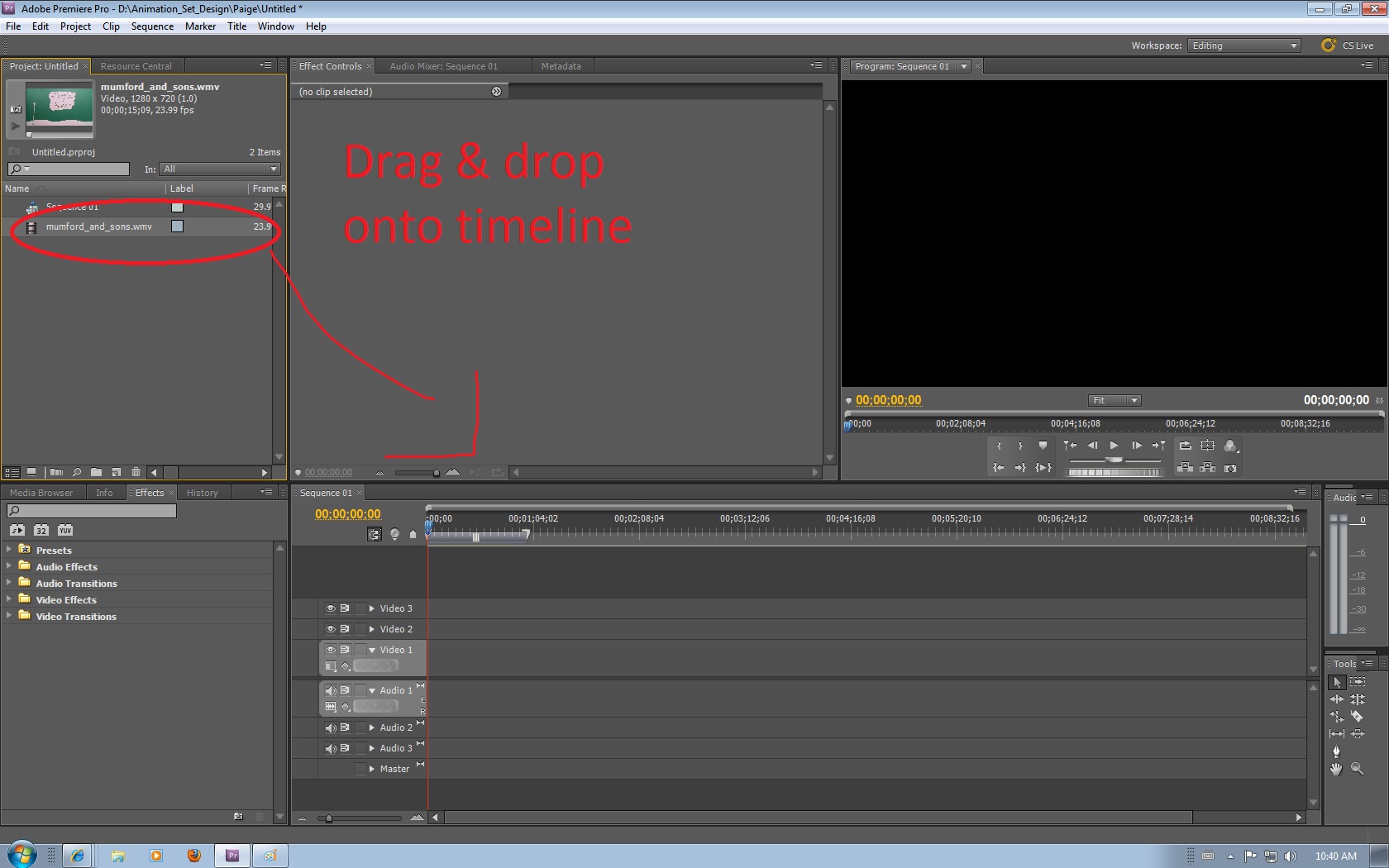This screenshot has width=1389, height=868.
Task: Expand the Video 3 track
Action: 372,608
